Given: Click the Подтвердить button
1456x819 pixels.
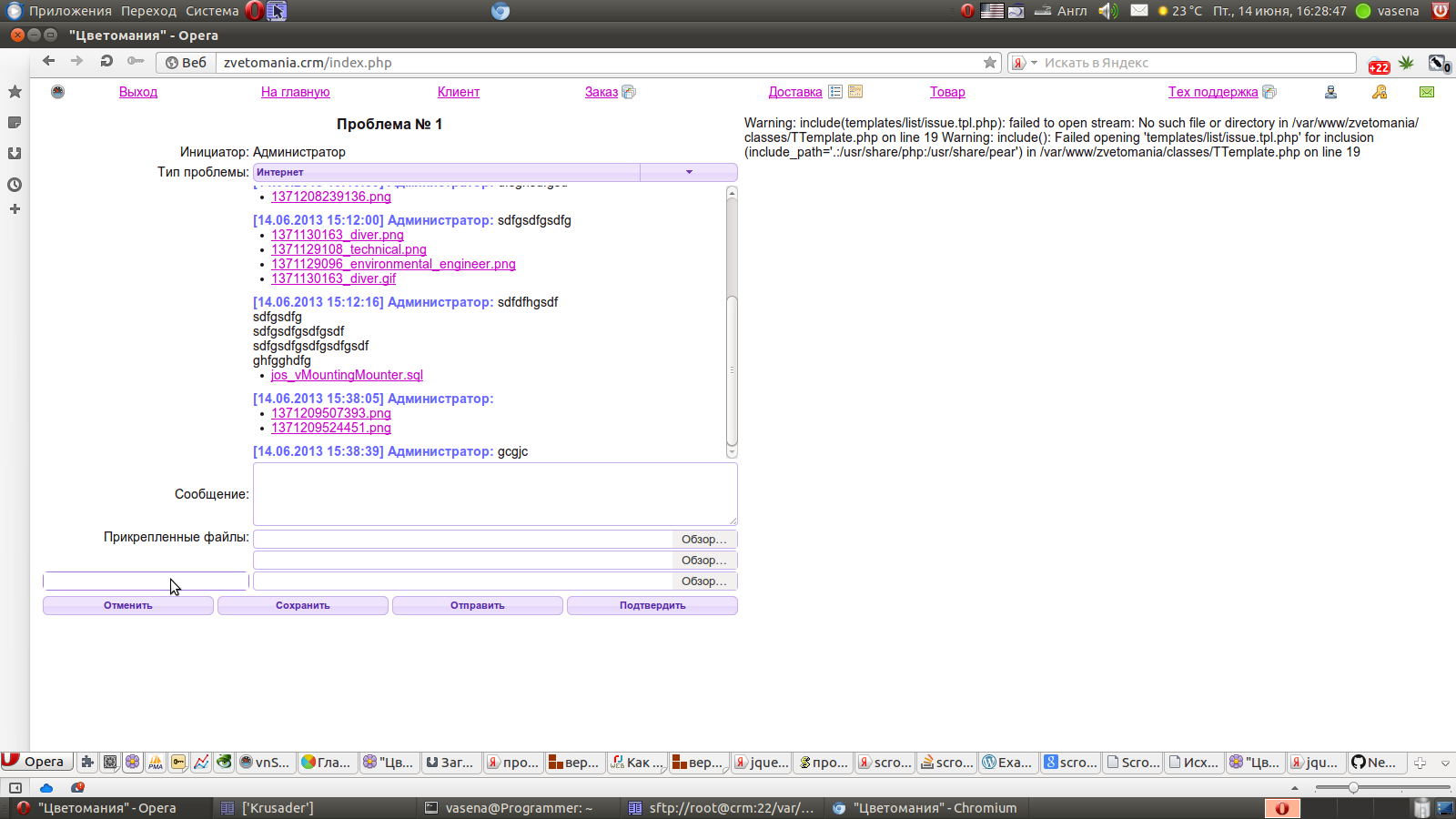Looking at the screenshot, I should [652, 605].
